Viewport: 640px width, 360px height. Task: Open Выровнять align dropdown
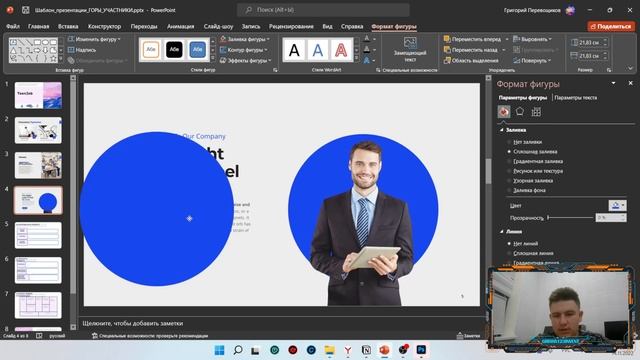533,39
